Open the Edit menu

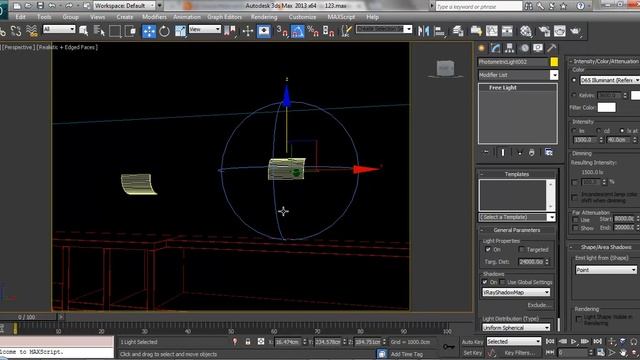point(20,17)
